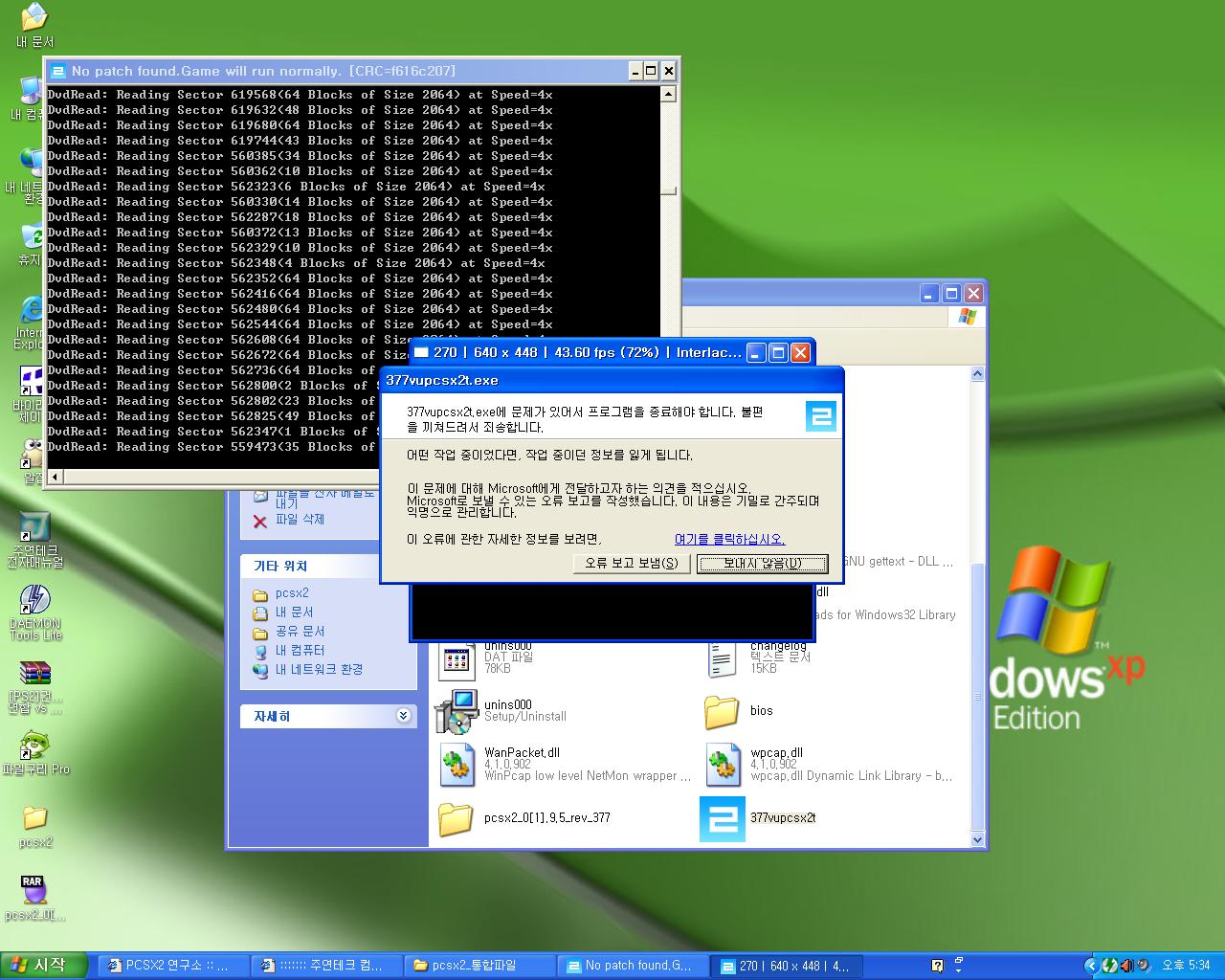Select the pcsx2_0[1].9.5_rev_377 folder
1225x980 pixels.
pyautogui.click(x=455, y=819)
